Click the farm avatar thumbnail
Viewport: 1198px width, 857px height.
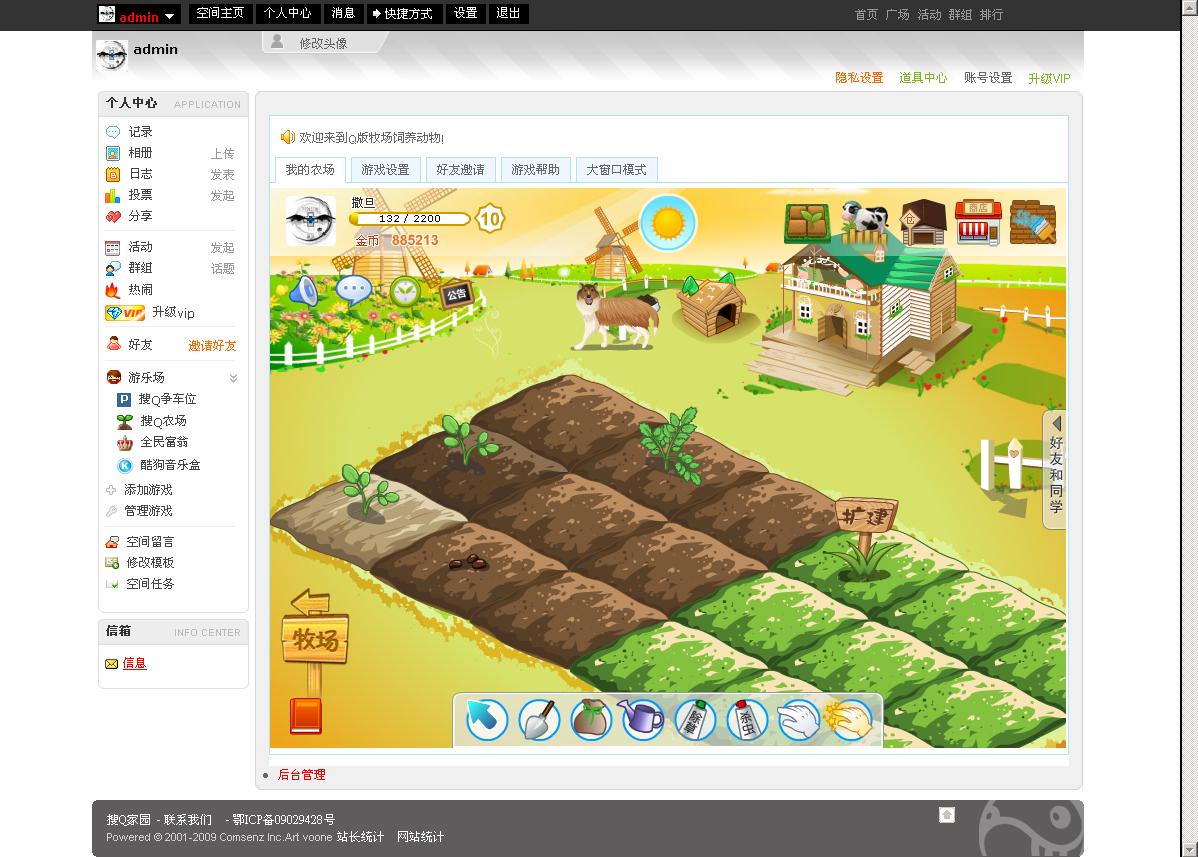(x=310, y=220)
